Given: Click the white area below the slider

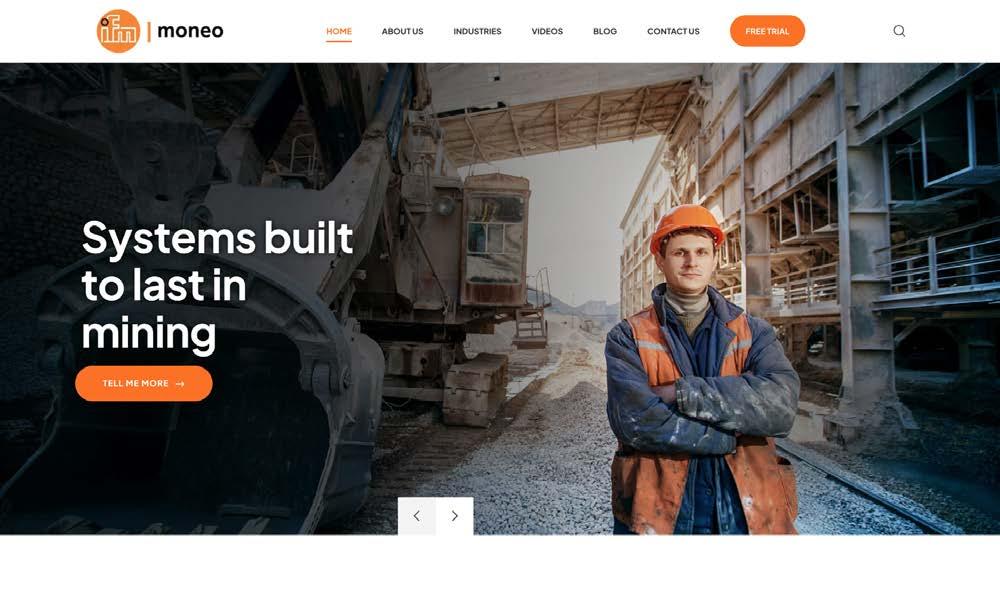Looking at the screenshot, I should 500,565.
